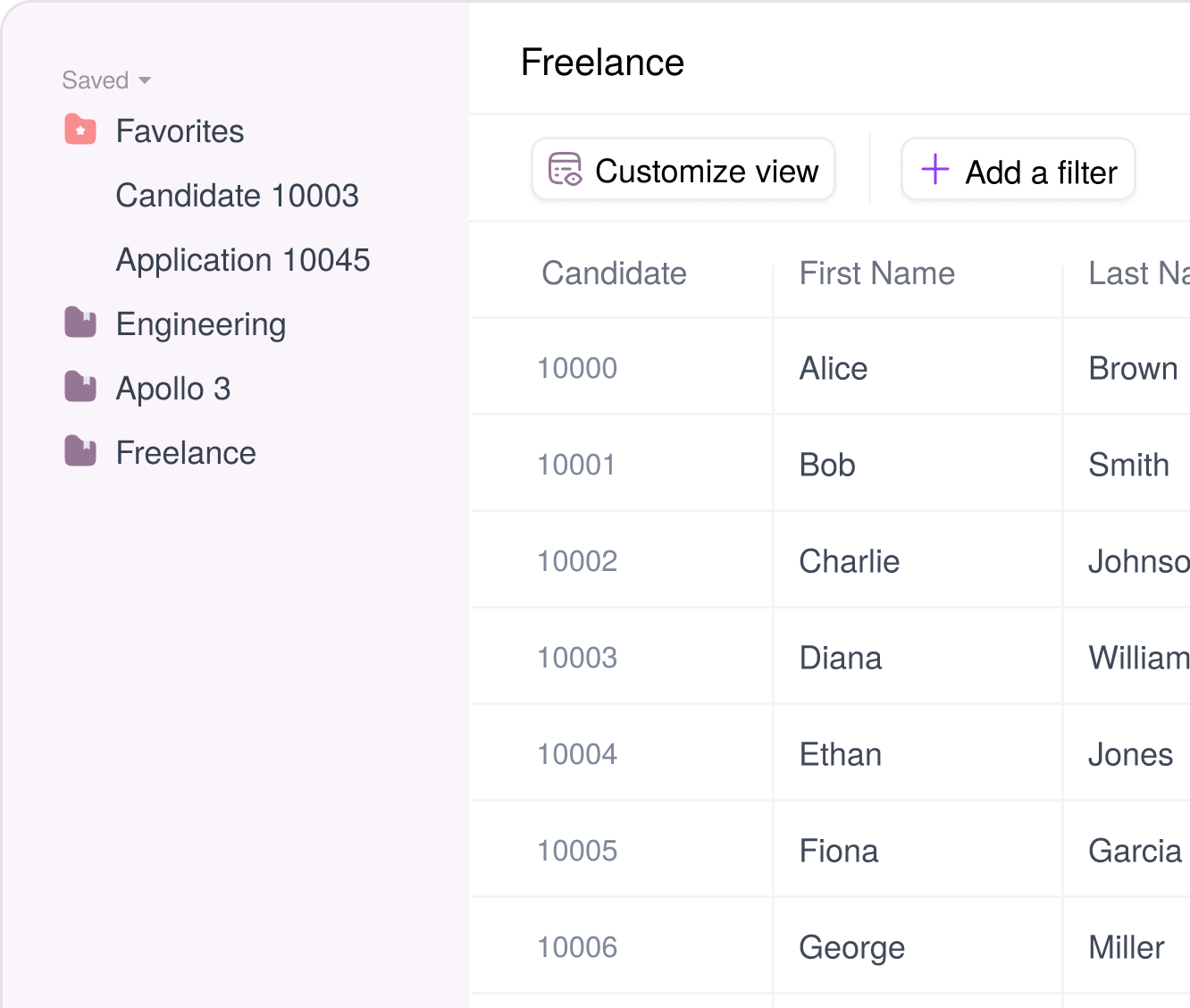Expand the Saved dropdown arrow

click(x=145, y=81)
